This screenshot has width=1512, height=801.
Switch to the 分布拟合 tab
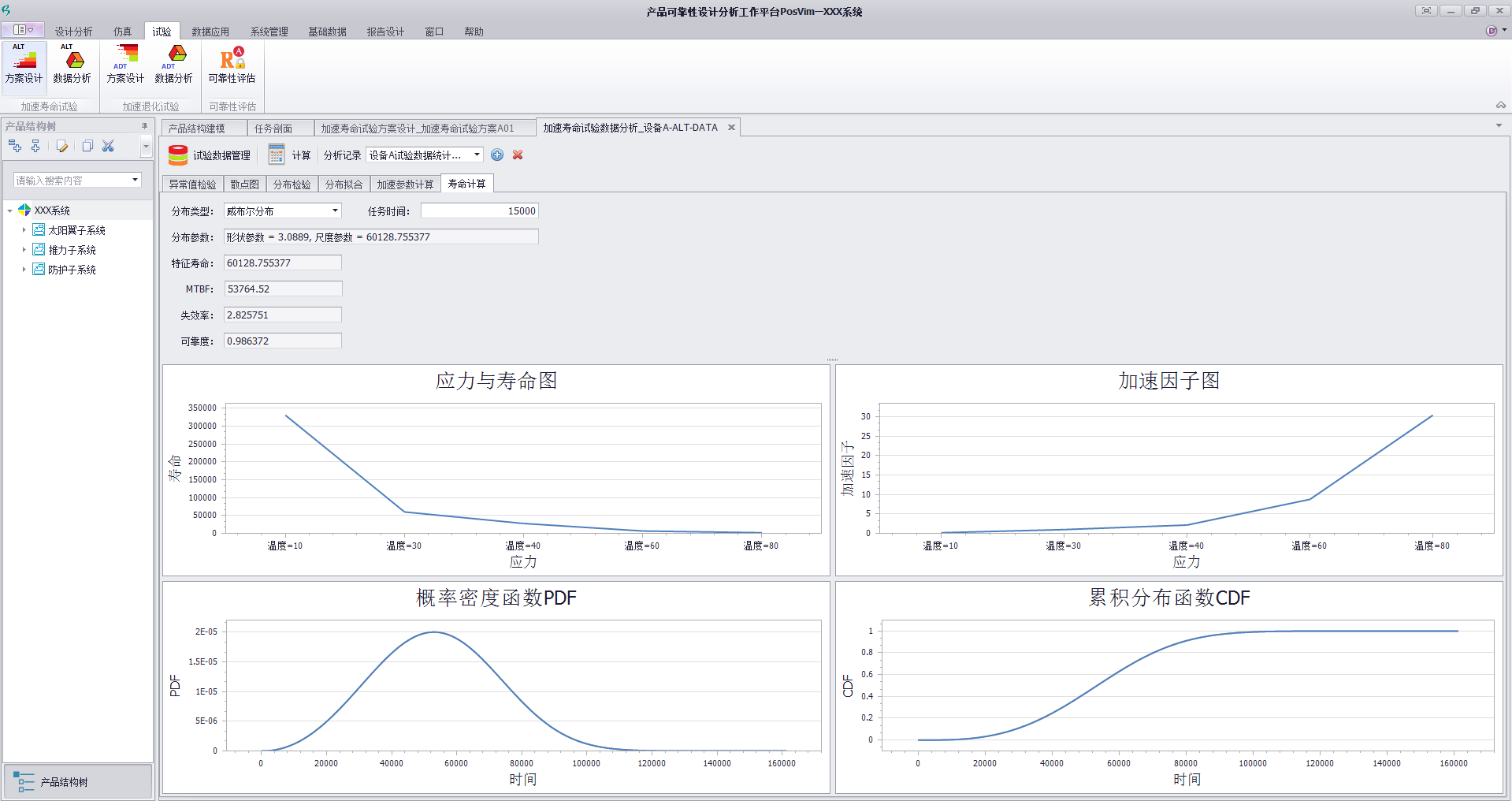(344, 184)
